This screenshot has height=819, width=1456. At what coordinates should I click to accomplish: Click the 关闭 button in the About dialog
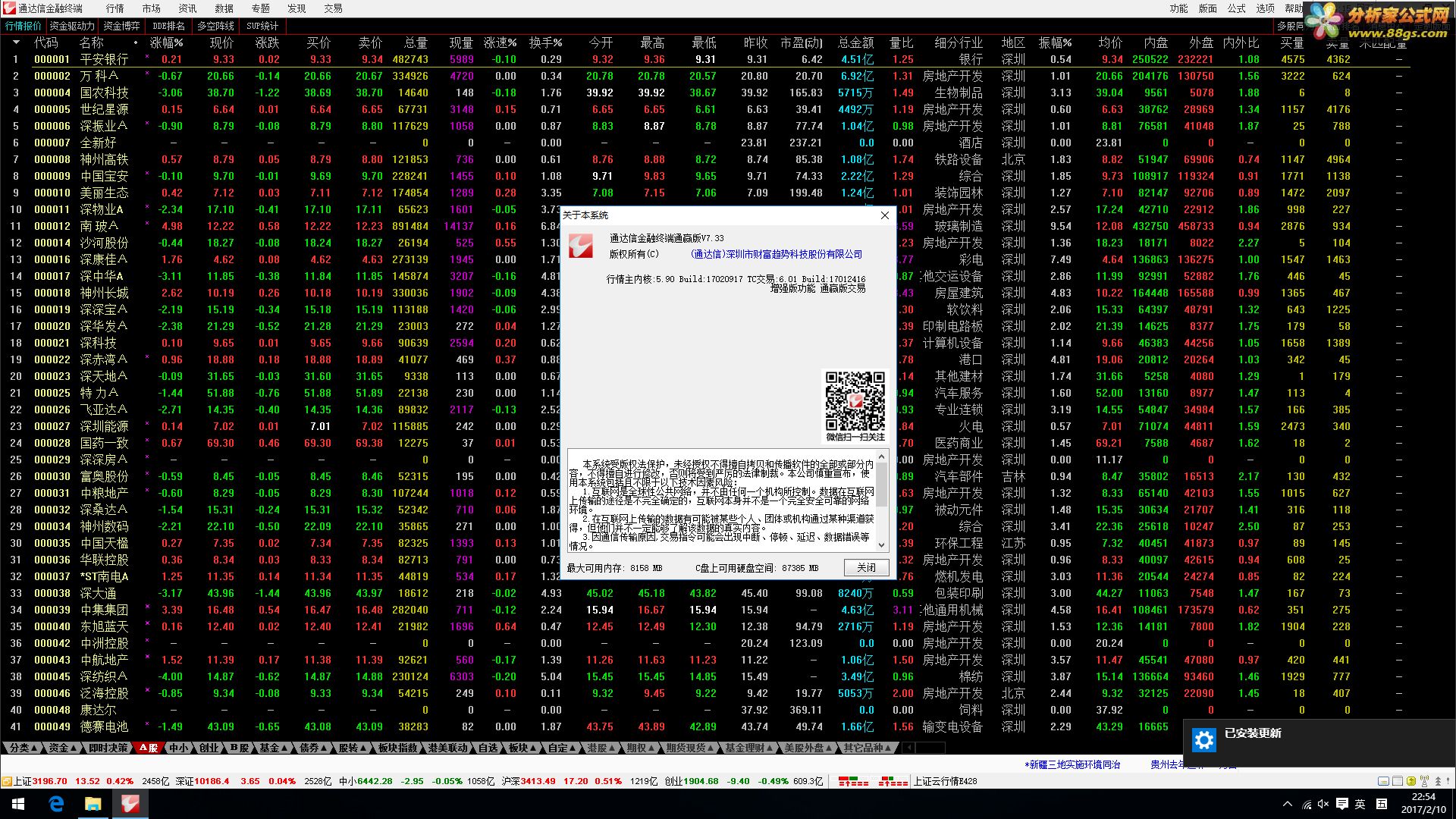866,568
